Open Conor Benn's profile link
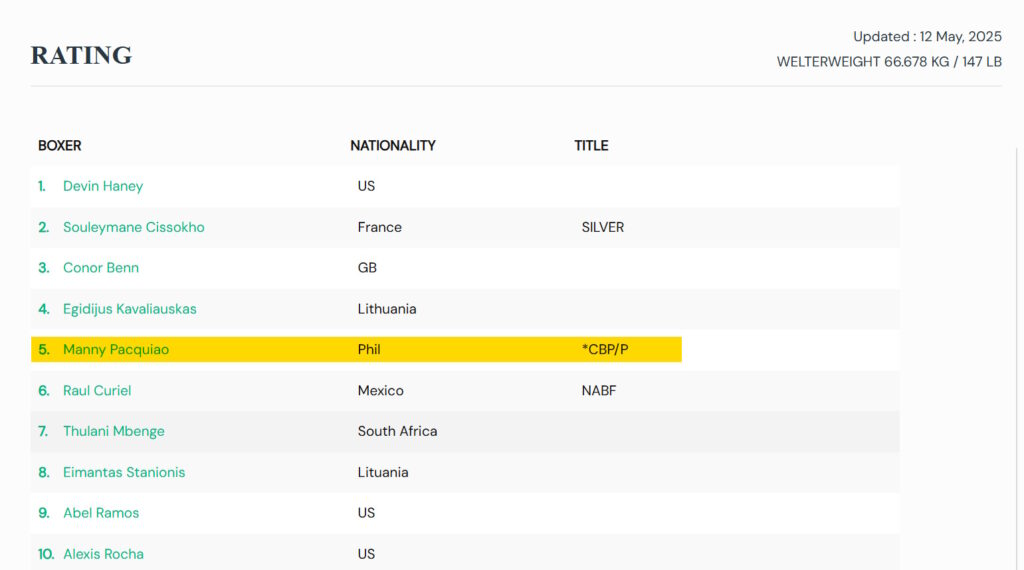The image size is (1024, 570). pos(101,268)
